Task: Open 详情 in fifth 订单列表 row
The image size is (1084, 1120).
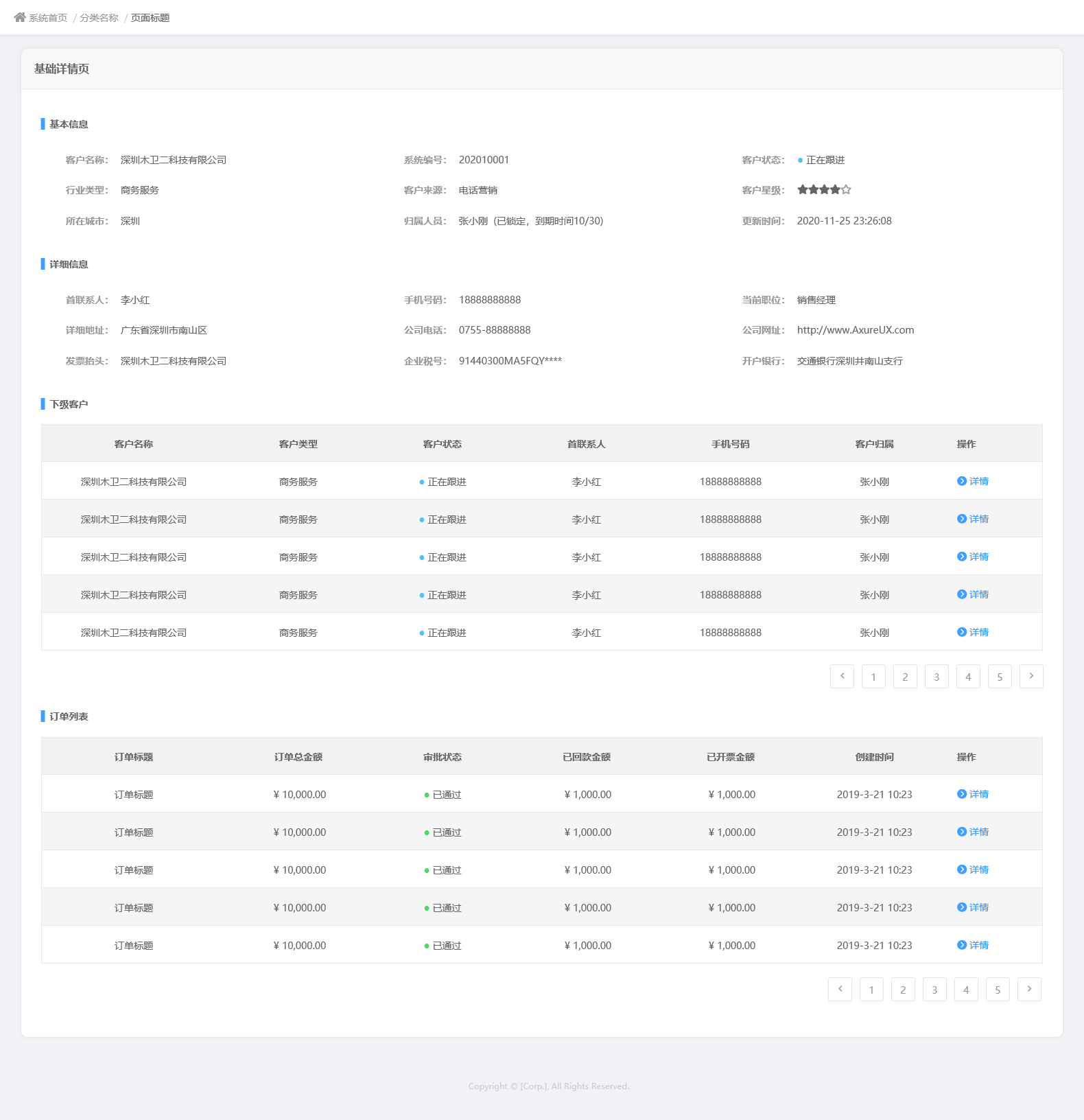Action: click(x=973, y=945)
